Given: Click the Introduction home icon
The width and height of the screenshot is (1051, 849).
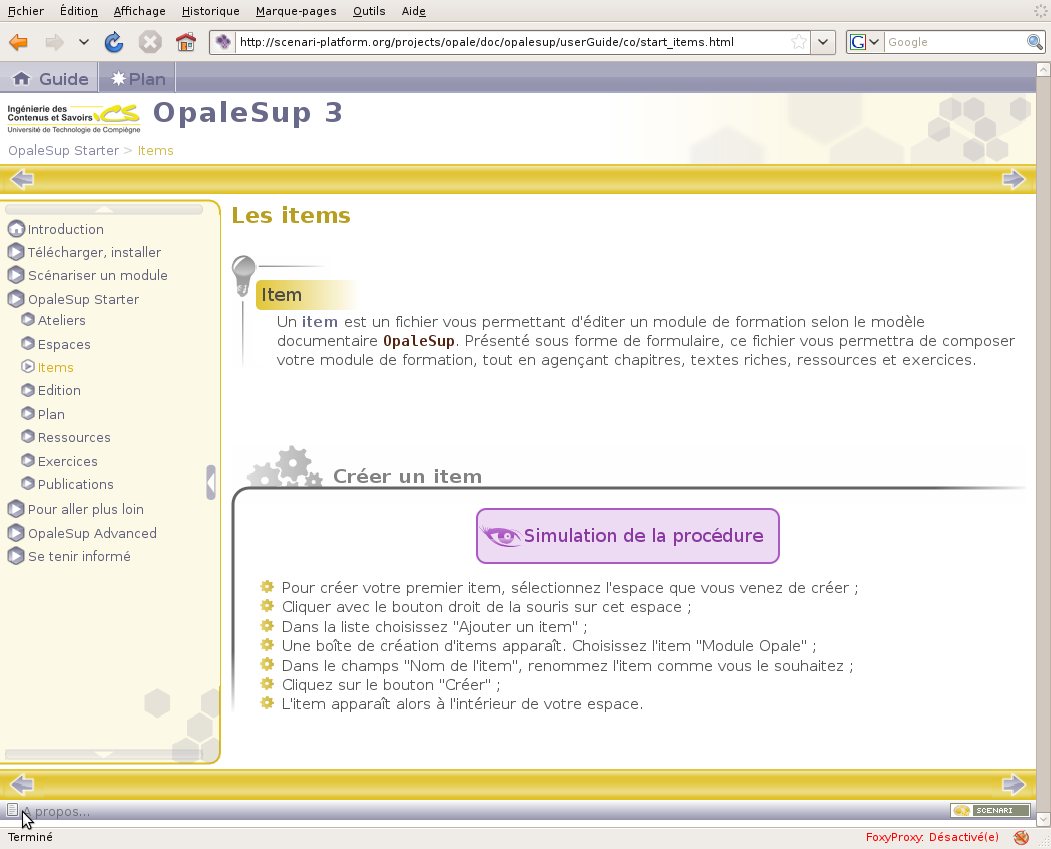Looking at the screenshot, I should pyautogui.click(x=16, y=229).
